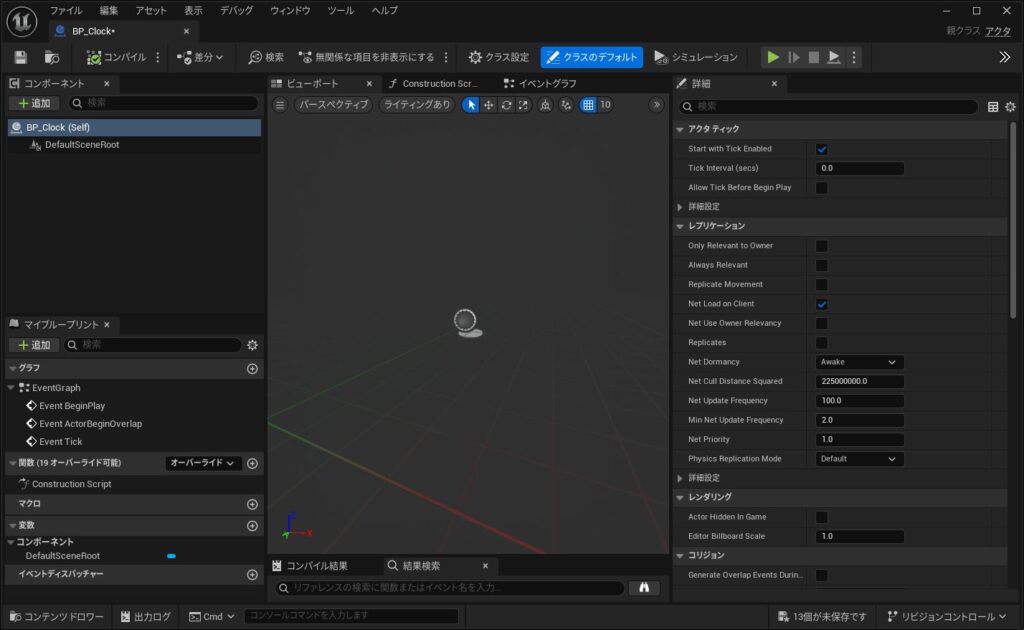This screenshot has width=1024, height=630.
Task: Select the translate gizmo tool in viewport
Action: (x=489, y=105)
